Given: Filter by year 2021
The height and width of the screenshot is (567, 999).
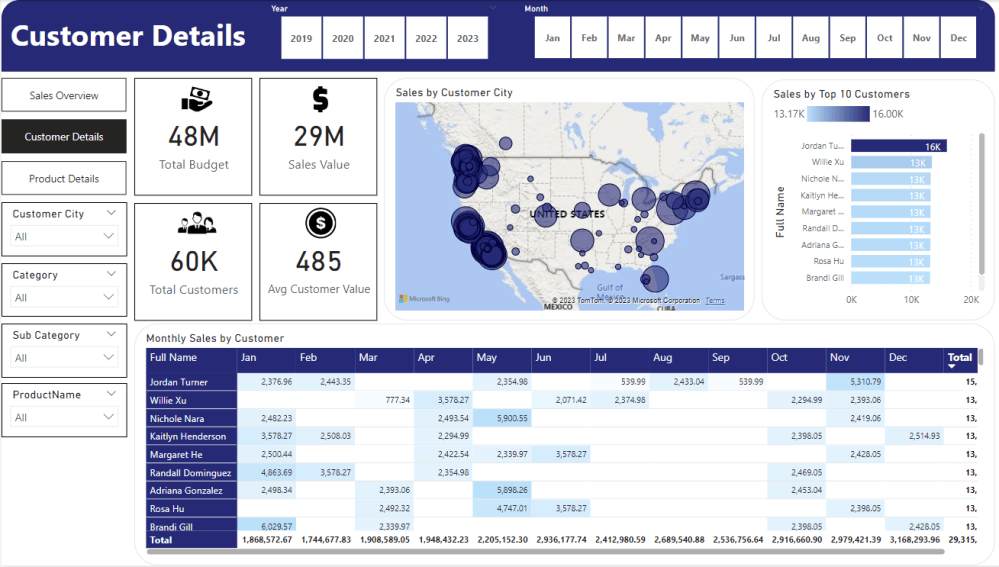Looking at the screenshot, I should click(x=384, y=38).
